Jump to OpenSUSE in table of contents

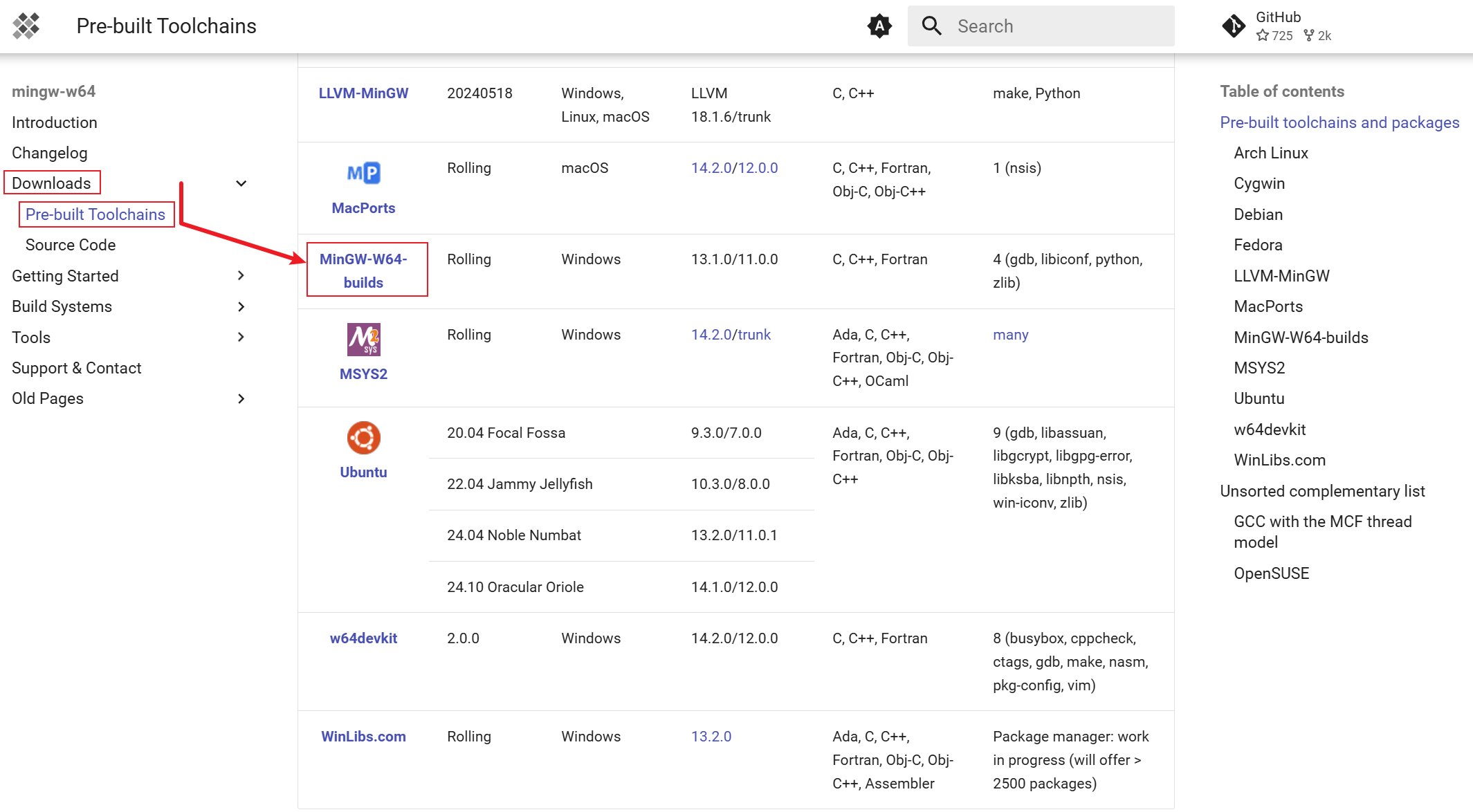click(x=1271, y=573)
